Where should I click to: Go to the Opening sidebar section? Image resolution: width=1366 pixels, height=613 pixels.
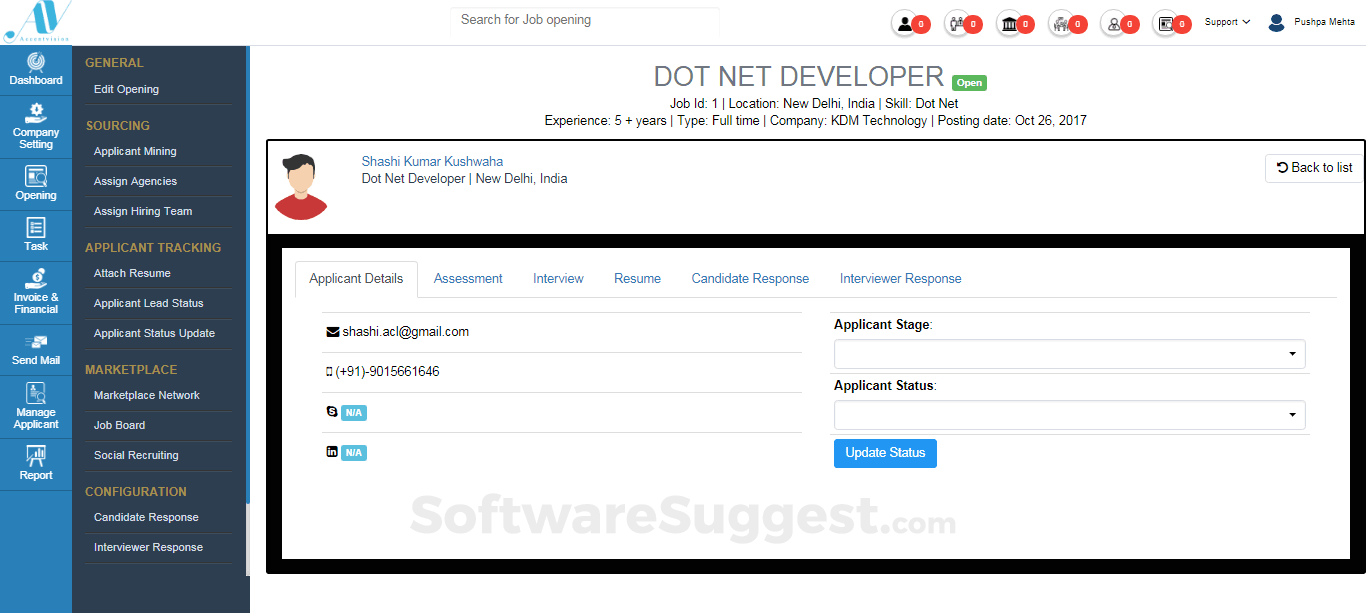click(x=36, y=183)
